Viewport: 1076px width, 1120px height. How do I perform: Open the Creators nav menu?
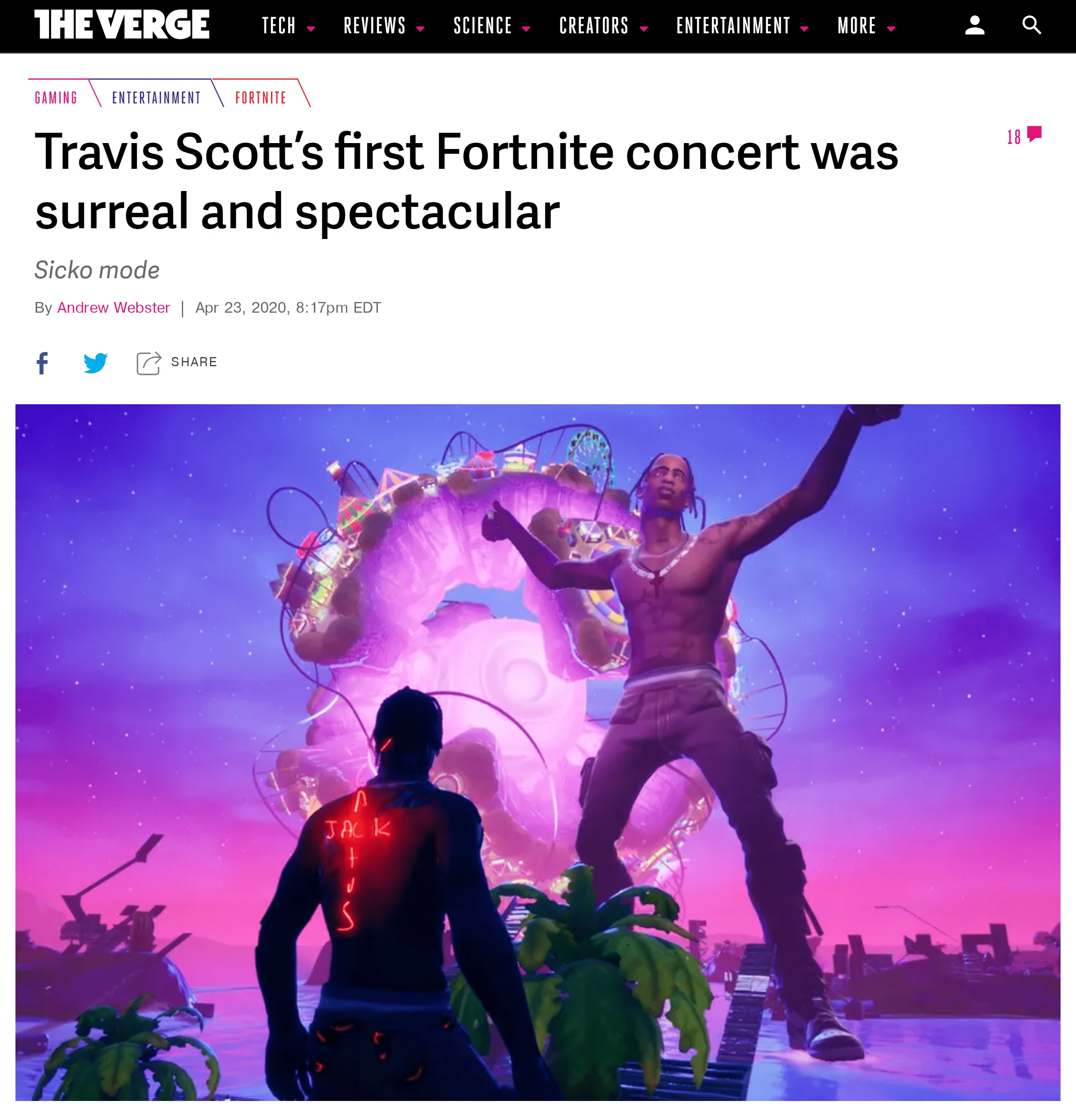tap(604, 26)
